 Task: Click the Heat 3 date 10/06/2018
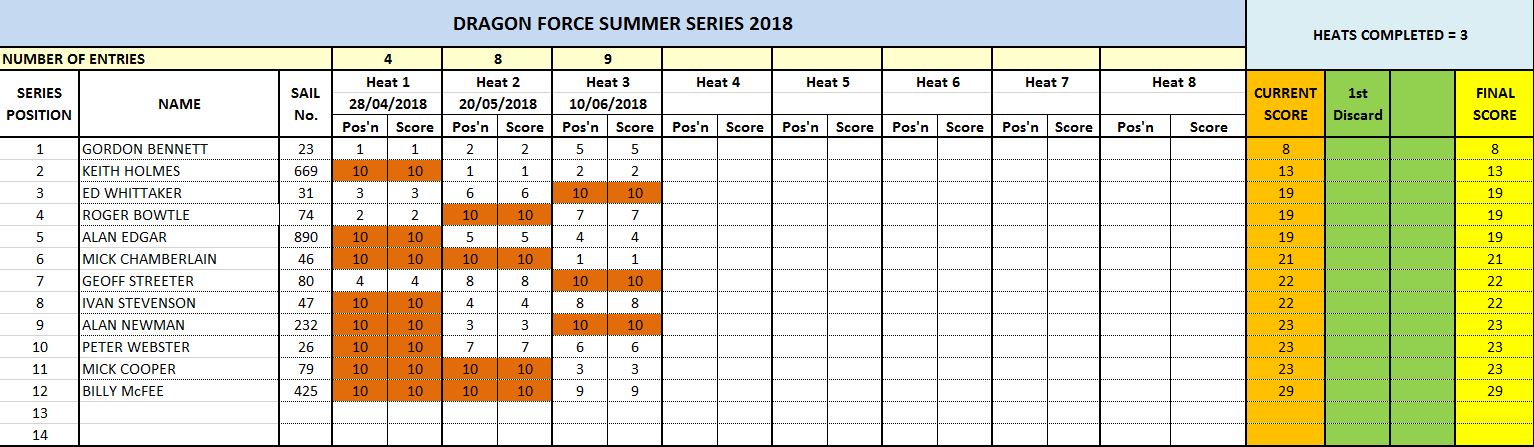point(607,103)
